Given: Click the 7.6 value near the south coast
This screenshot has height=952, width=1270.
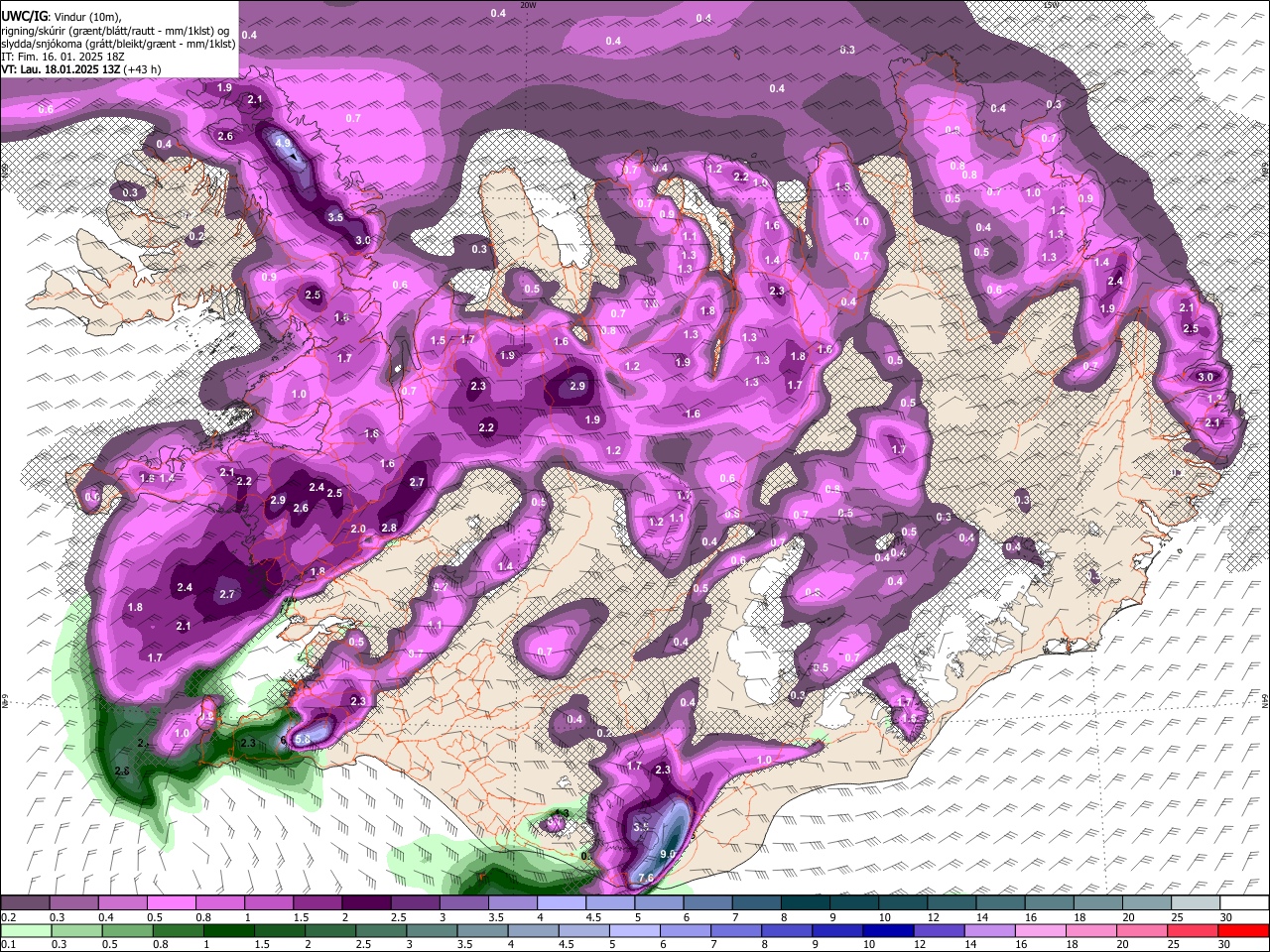Looking at the screenshot, I should coord(646,878).
